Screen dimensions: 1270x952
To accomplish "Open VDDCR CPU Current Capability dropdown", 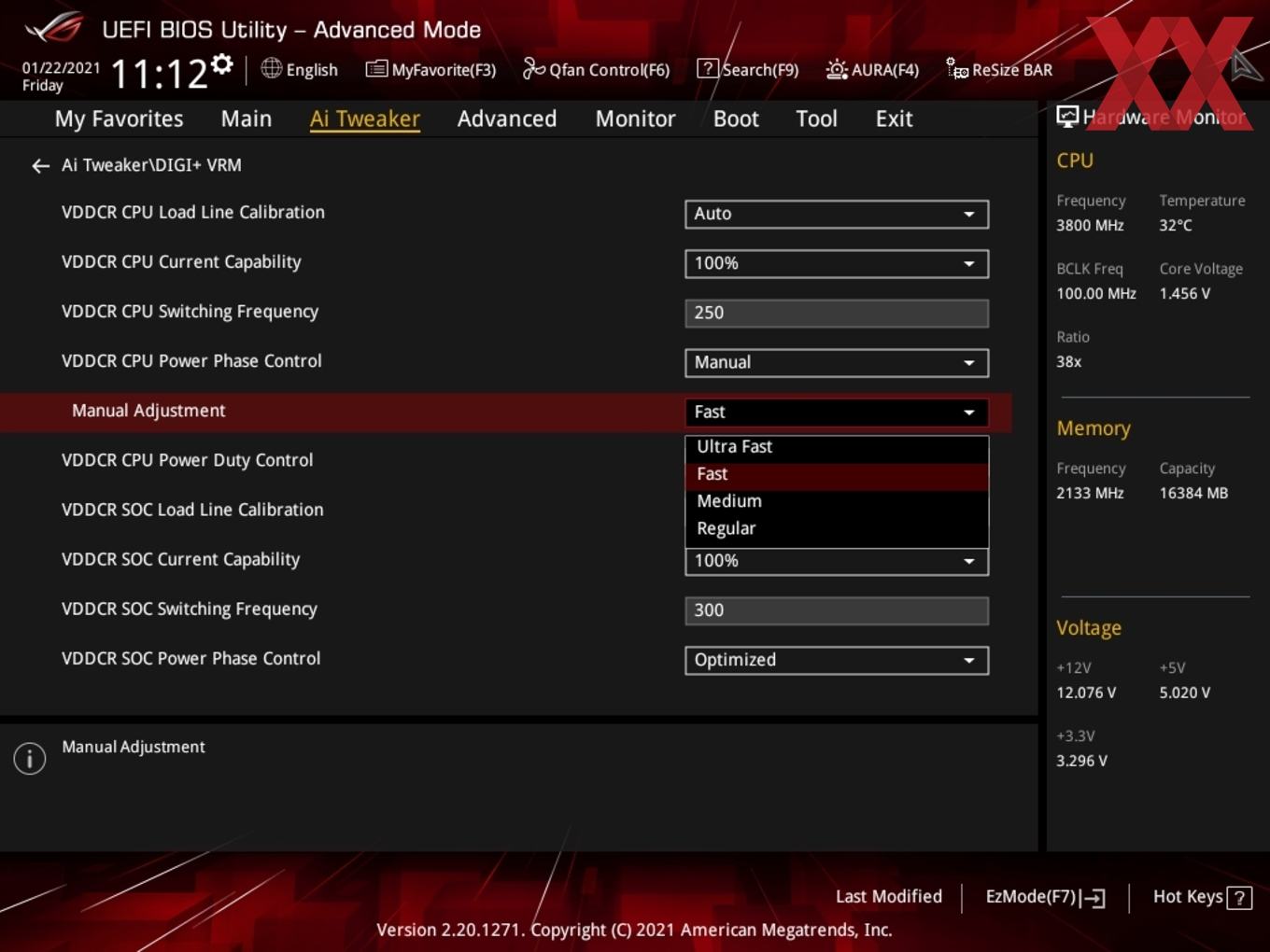I will click(837, 263).
